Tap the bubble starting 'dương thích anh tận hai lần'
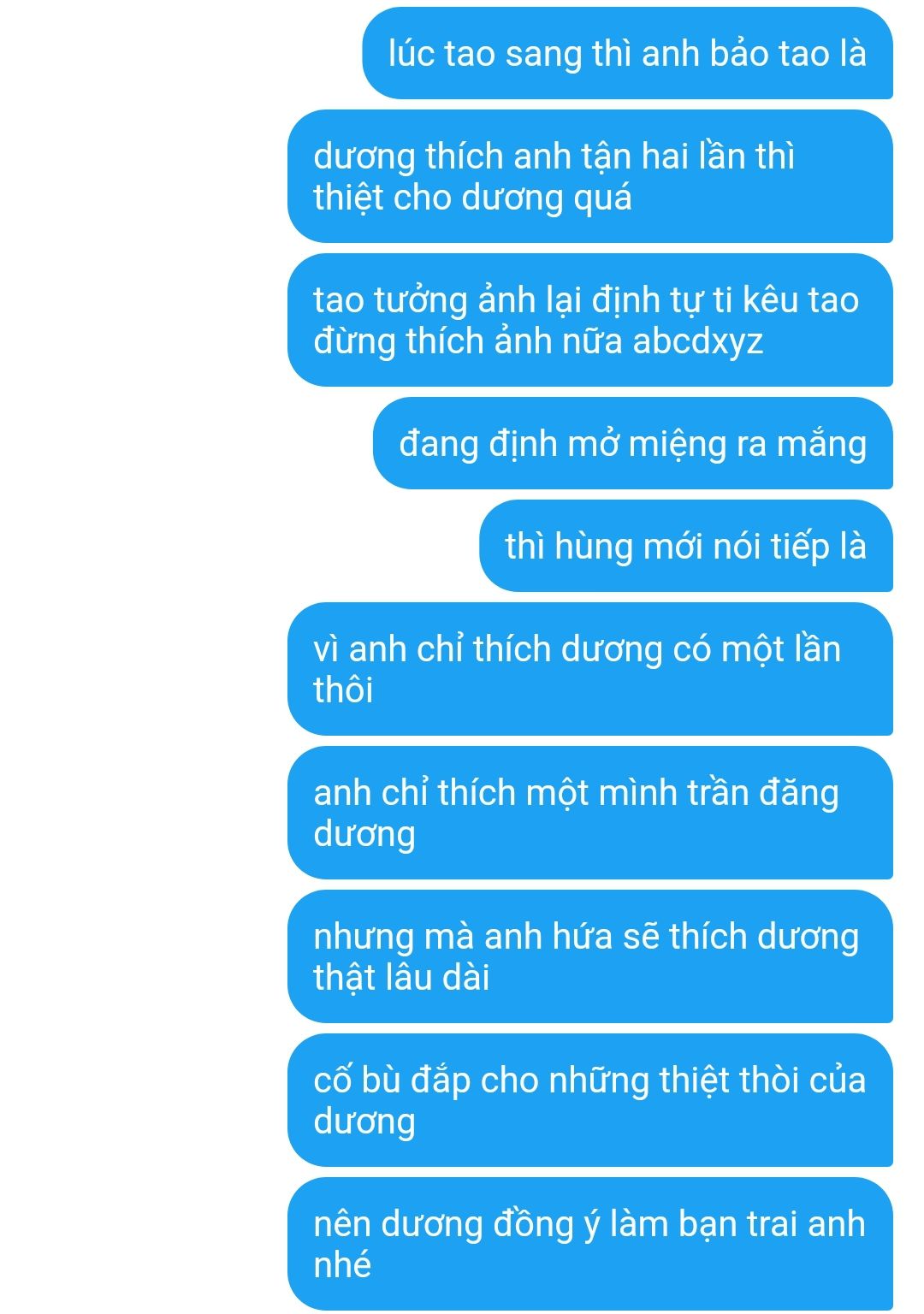Viewport: 924px width, 1314px height. click(590, 176)
